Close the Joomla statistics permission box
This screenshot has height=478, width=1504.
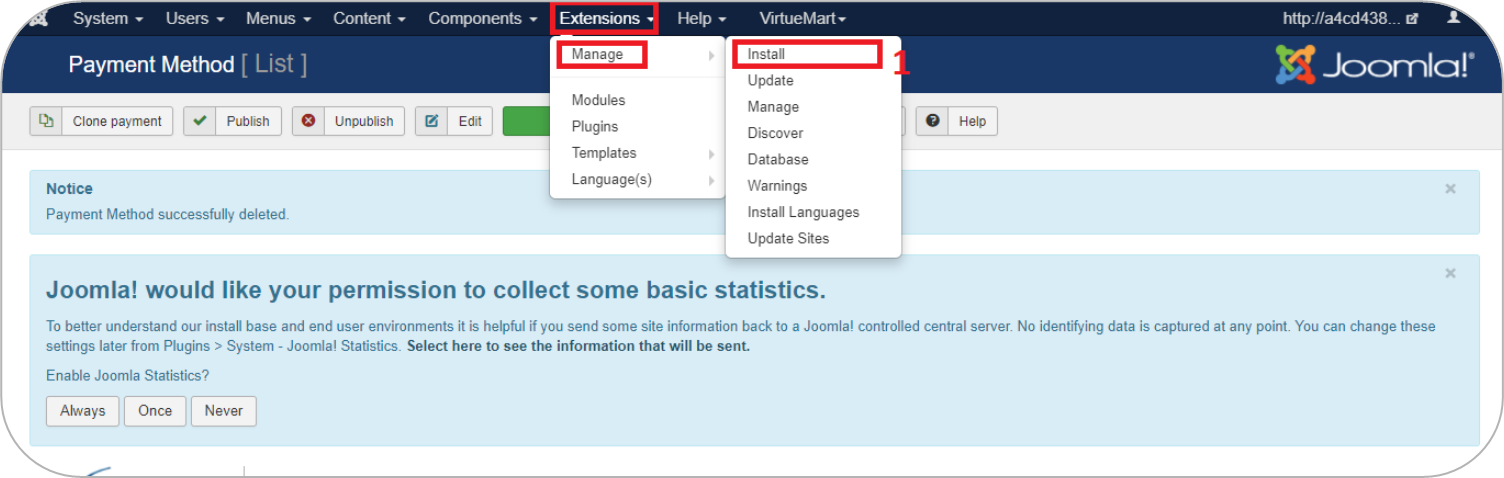click(x=1450, y=273)
